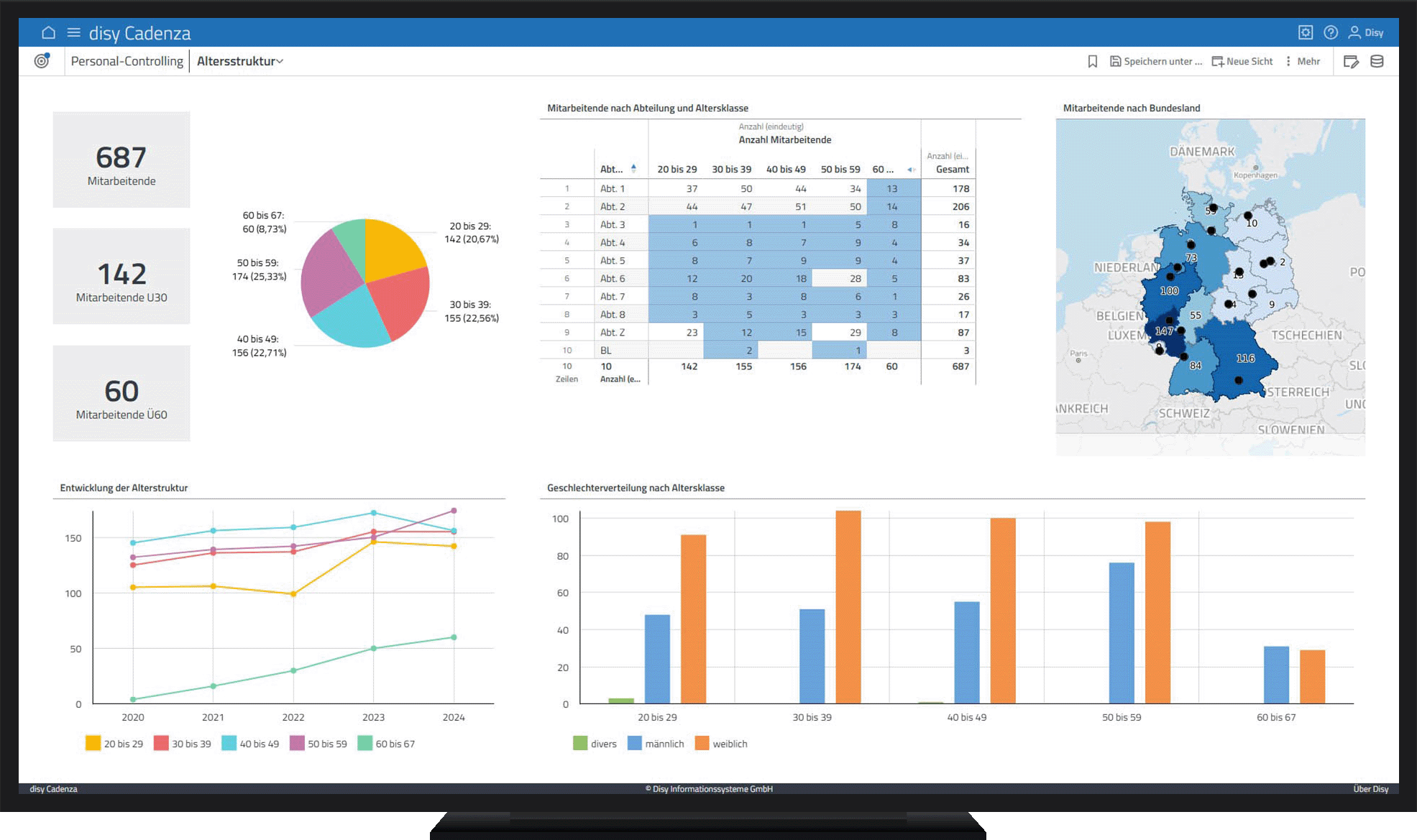1417x840 pixels.
Task: Click the Über Disy footer link
Action: point(1370,789)
